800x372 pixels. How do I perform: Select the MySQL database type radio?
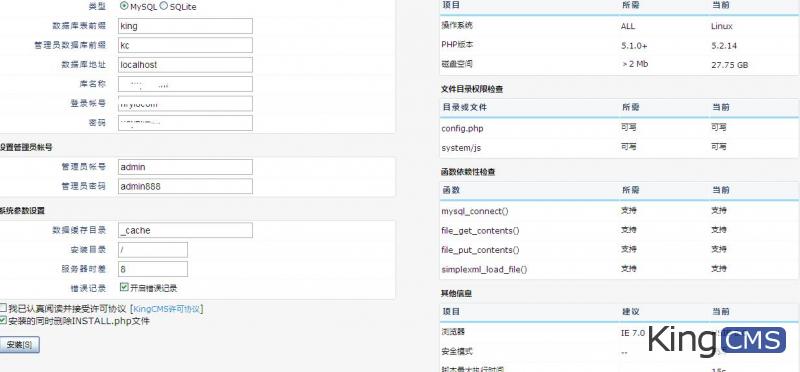(123, 6)
